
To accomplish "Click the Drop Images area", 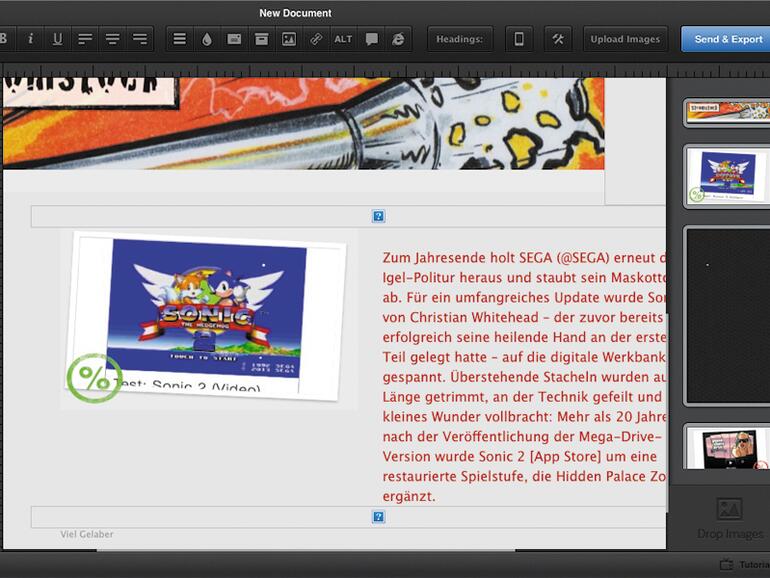I will point(730,519).
